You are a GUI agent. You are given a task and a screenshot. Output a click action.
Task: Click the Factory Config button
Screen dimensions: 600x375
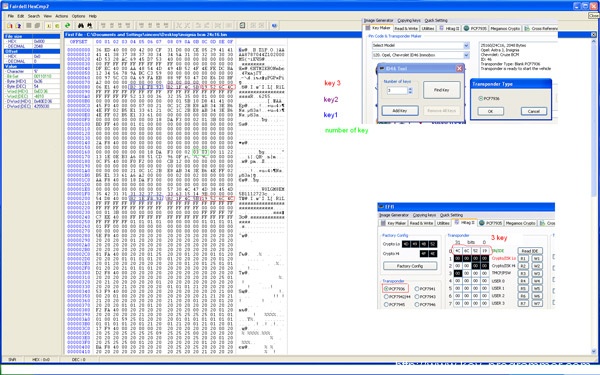[410, 266]
